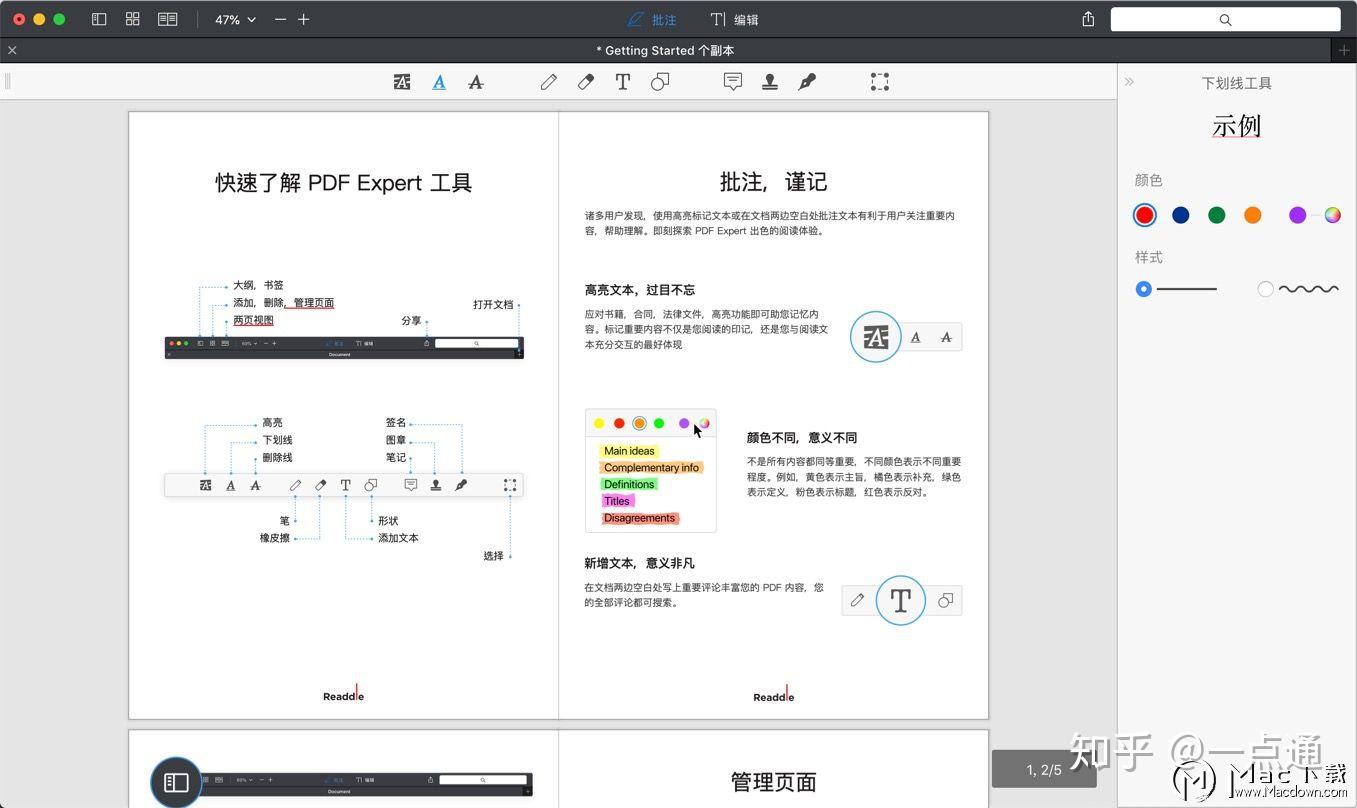
Task: Click the heading 快速了解 PDF Expert 工具
Action: coord(344,182)
